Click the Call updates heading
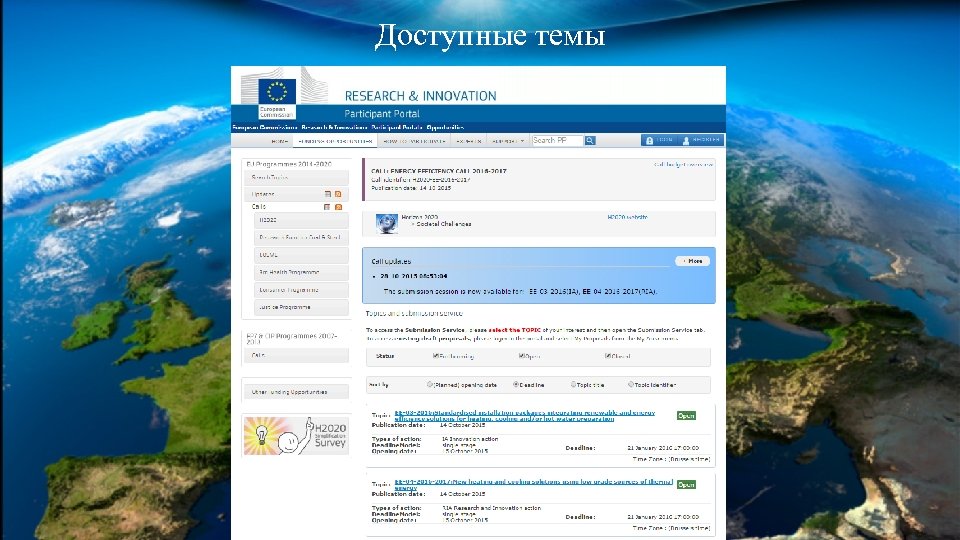The width and height of the screenshot is (960, 540). click(391, 261)
